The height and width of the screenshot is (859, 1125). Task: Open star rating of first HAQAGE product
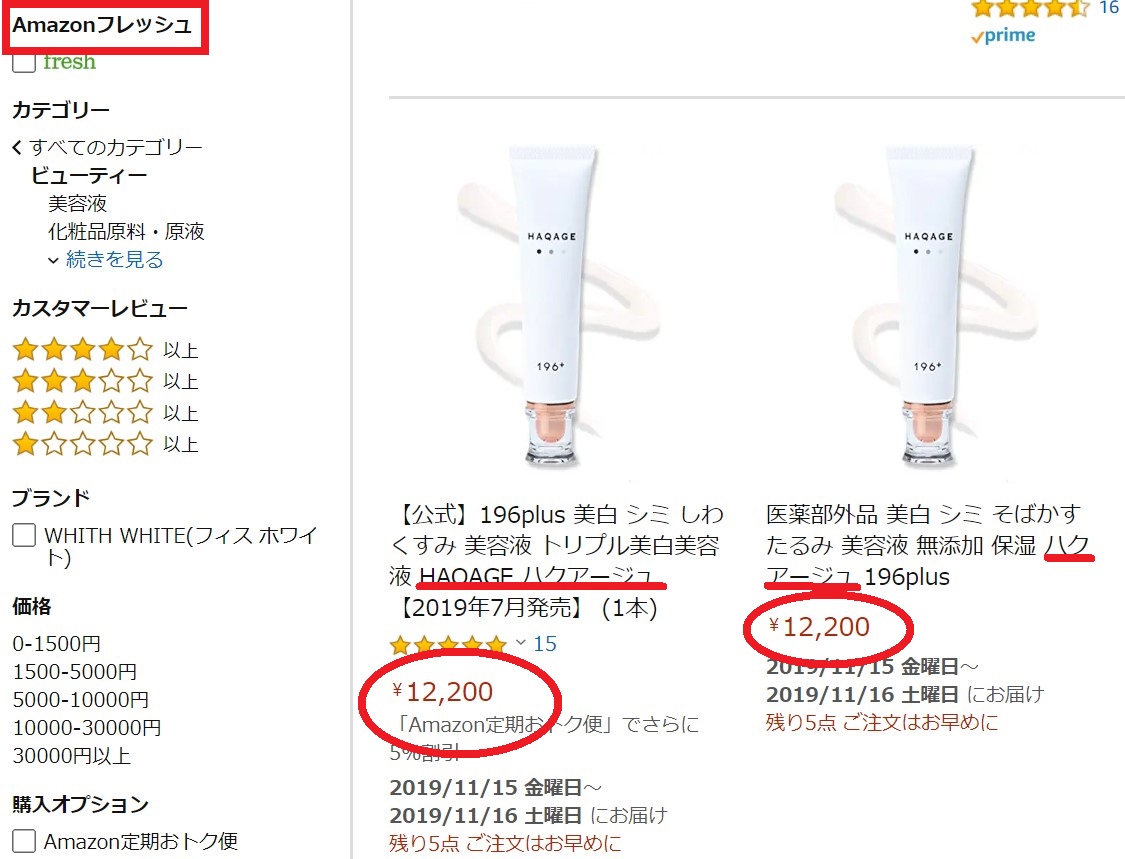[448, 644]
